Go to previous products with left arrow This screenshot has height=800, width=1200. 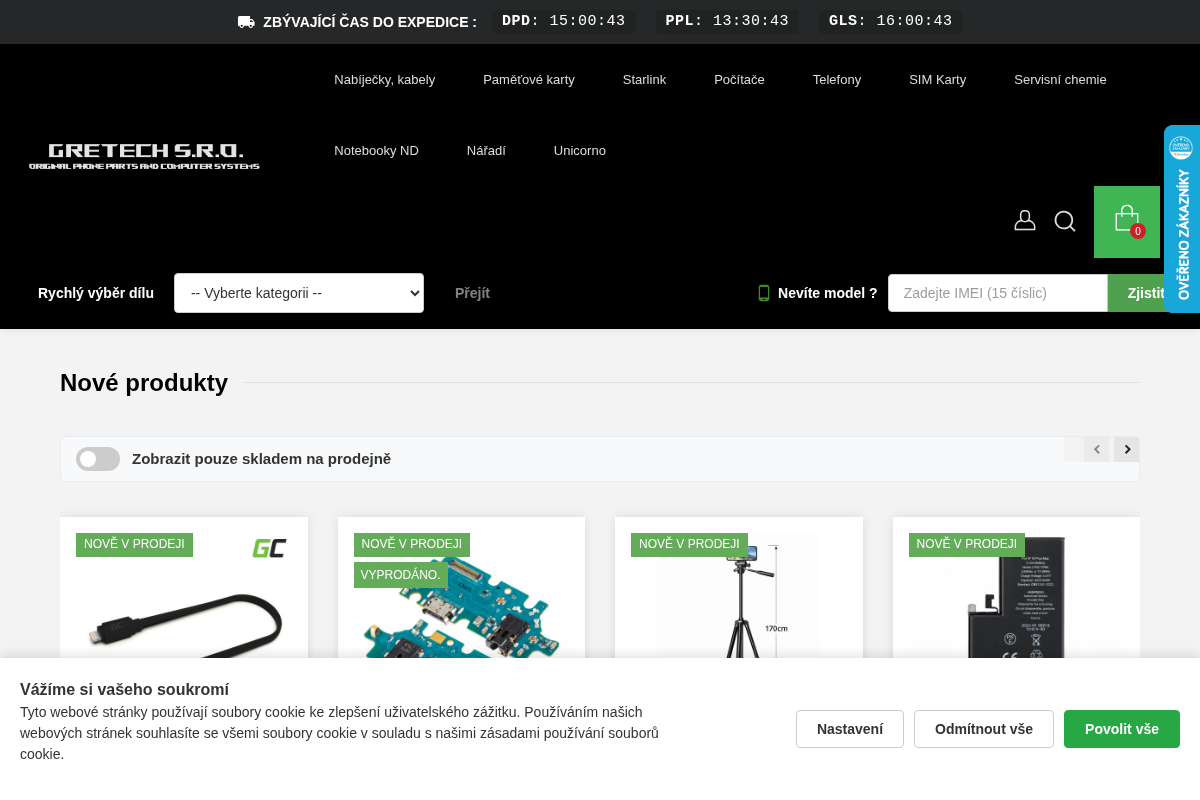1096,449
